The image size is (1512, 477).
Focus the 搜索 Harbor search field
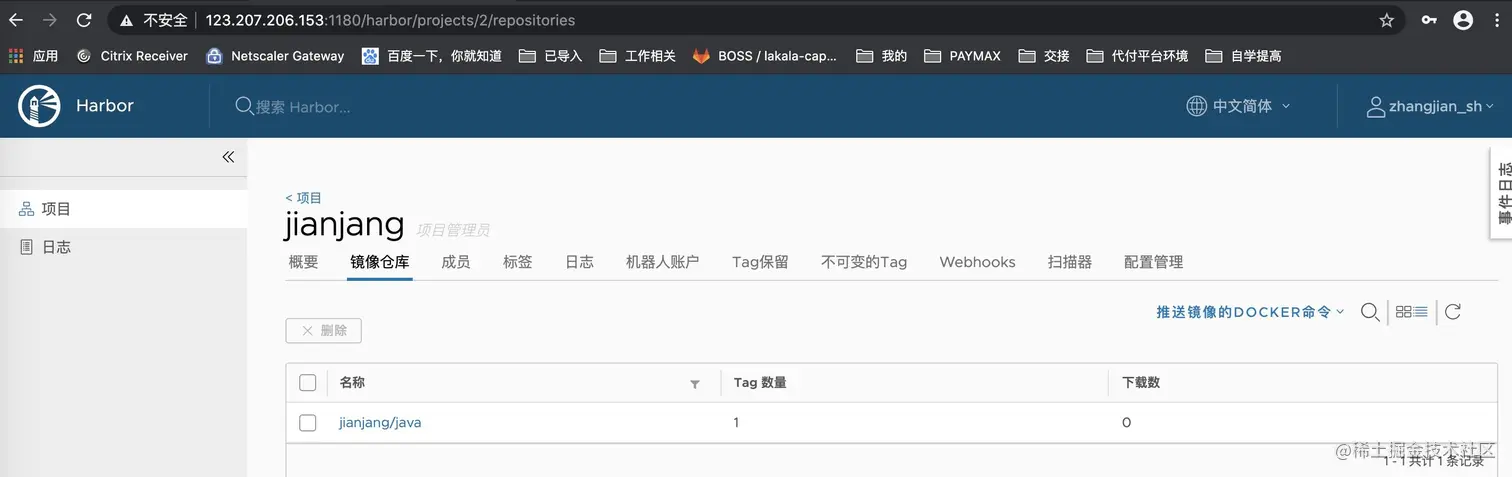303,107
